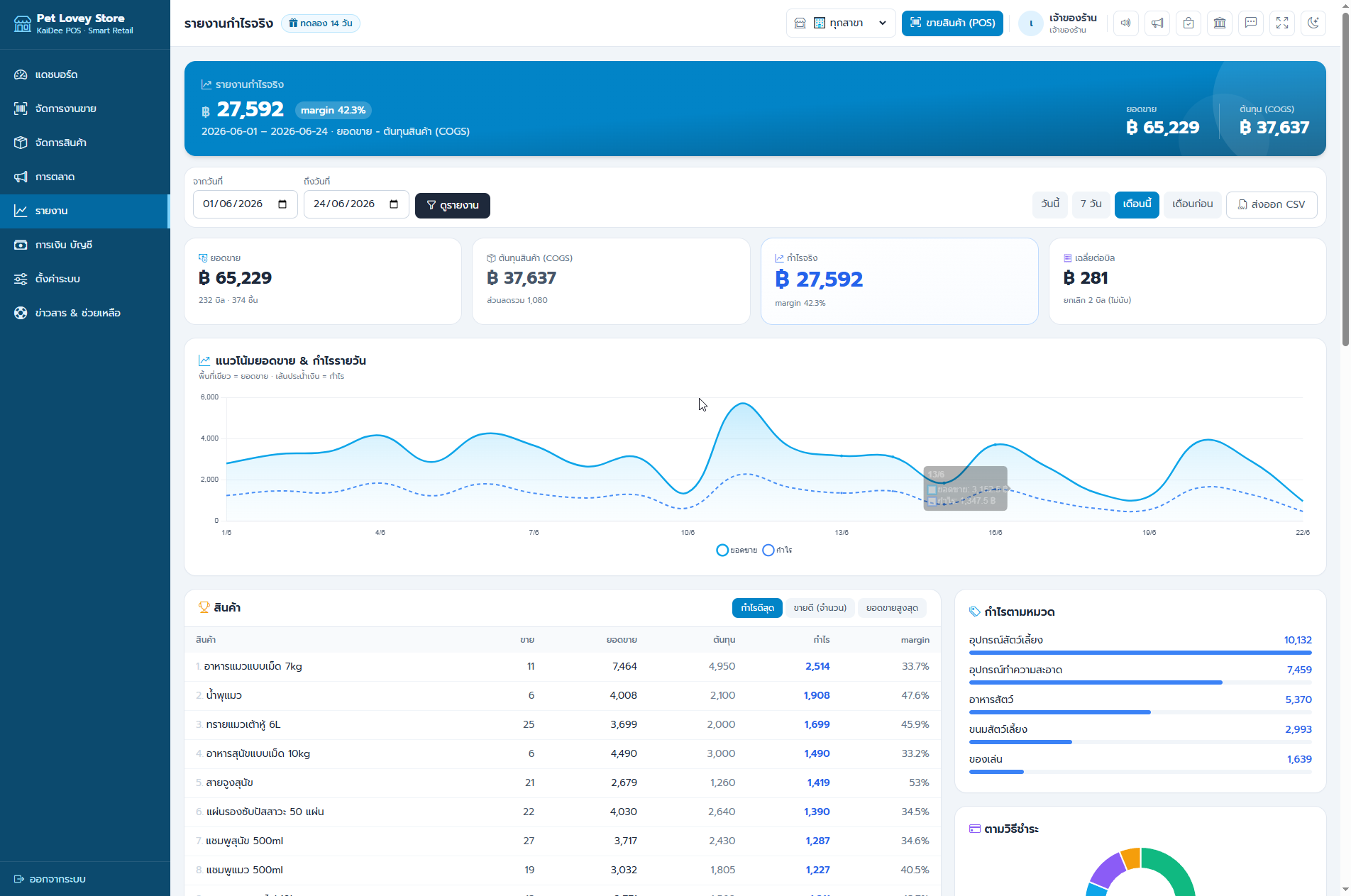Viewport: 1351px width, 896px height.
Task: Click the ออกจากระบบ logout icon
Action: [x=19, y=879]
